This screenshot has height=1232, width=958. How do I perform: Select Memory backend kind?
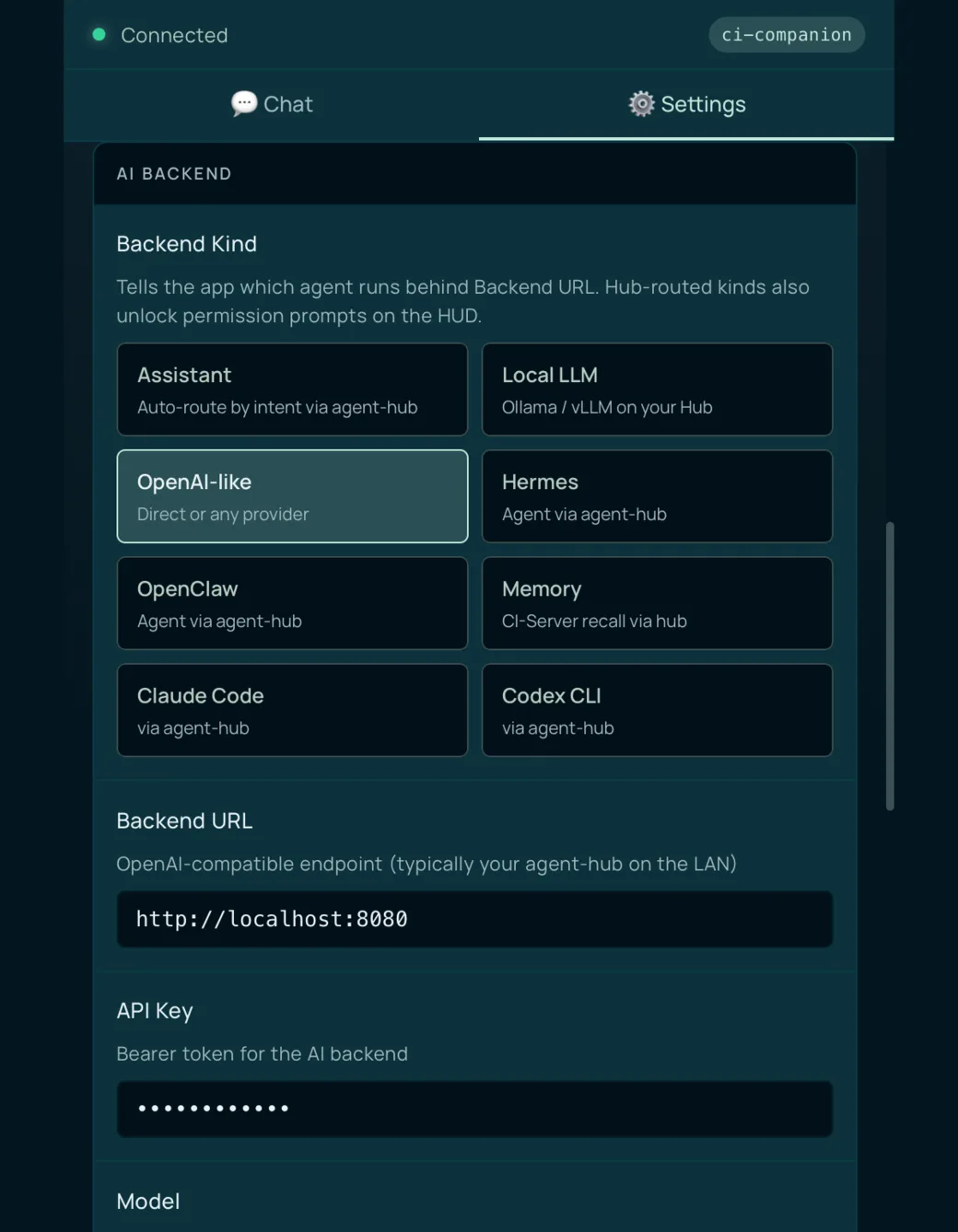[x=657, y=603]
